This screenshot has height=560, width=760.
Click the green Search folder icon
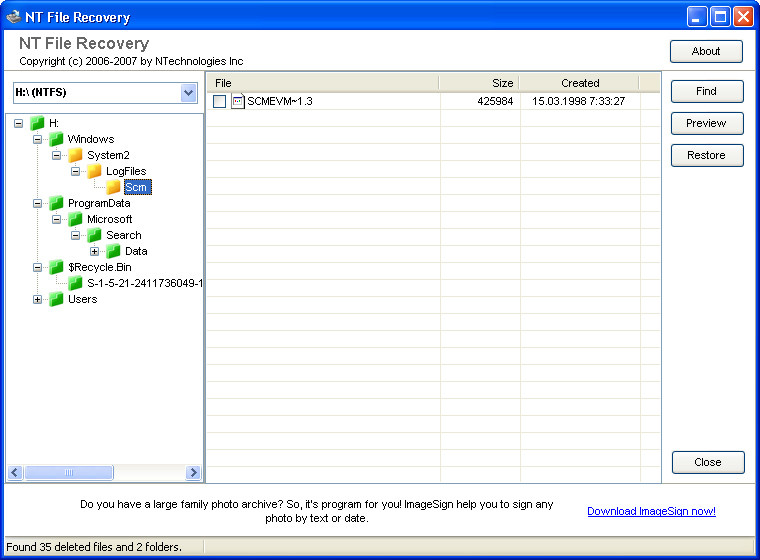click(94, 235)
